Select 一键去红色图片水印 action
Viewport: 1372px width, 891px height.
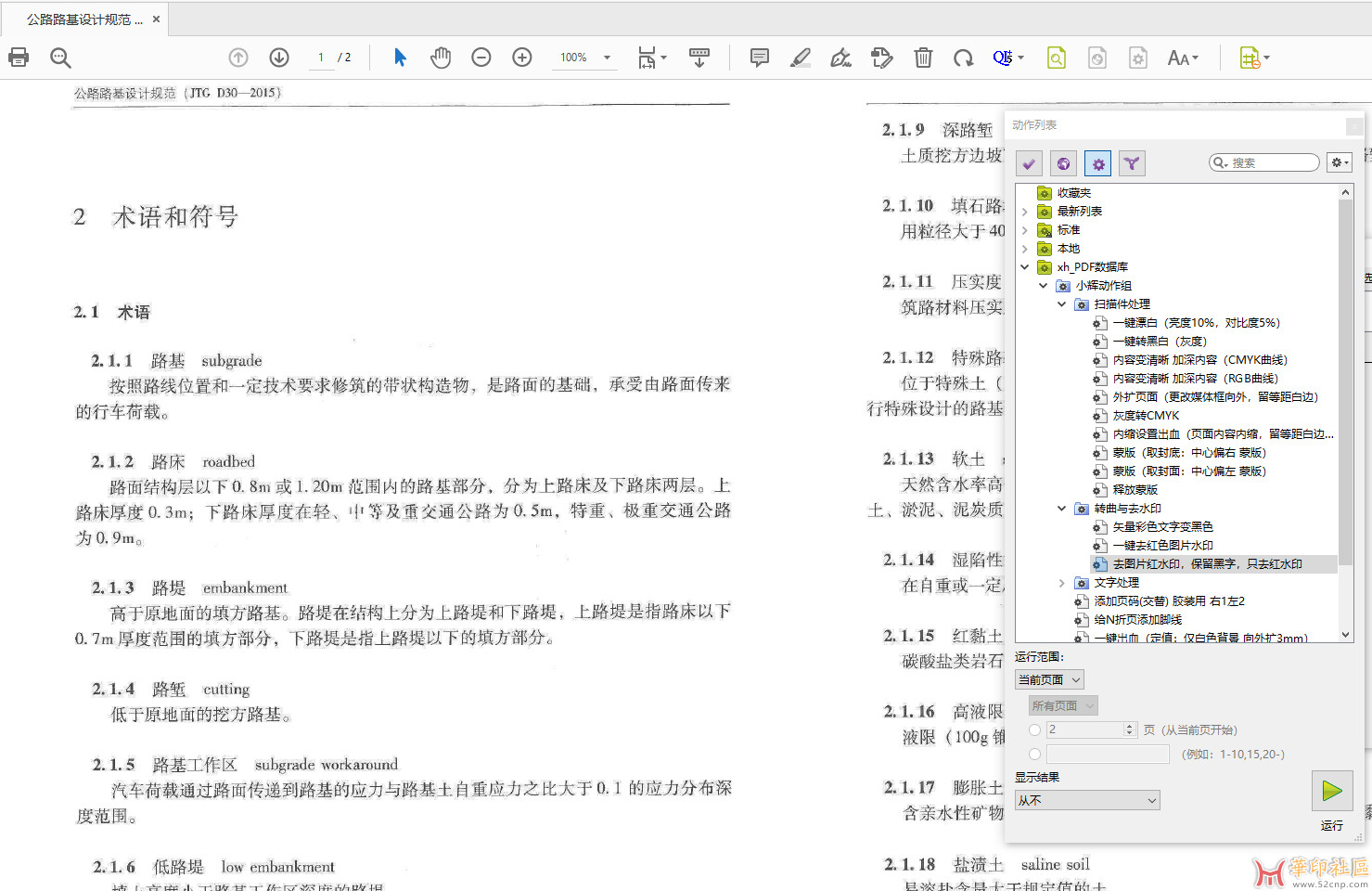pos(1162,546)
